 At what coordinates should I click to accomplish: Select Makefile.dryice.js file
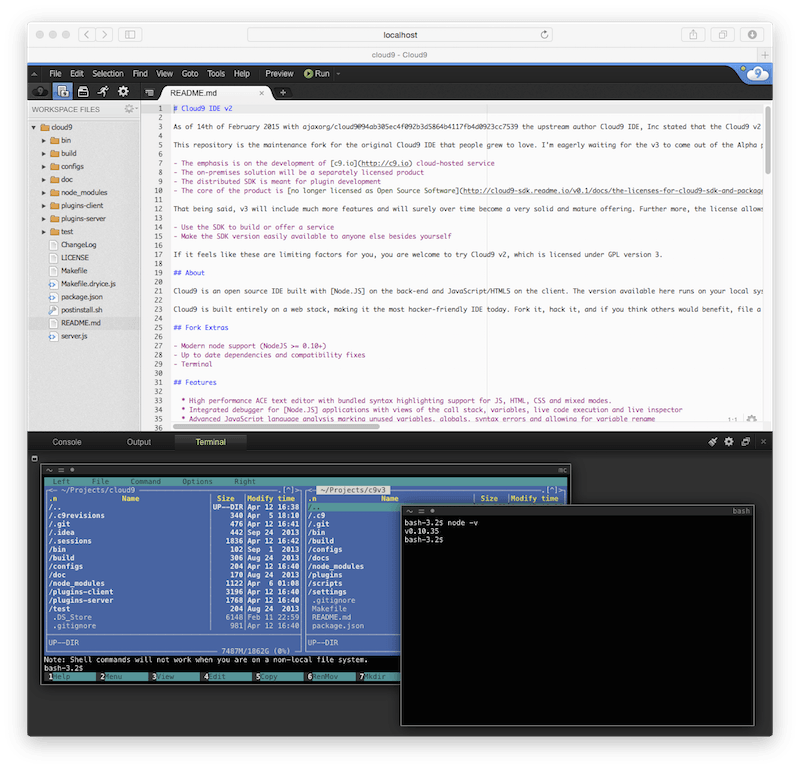[x=88, y=284]
